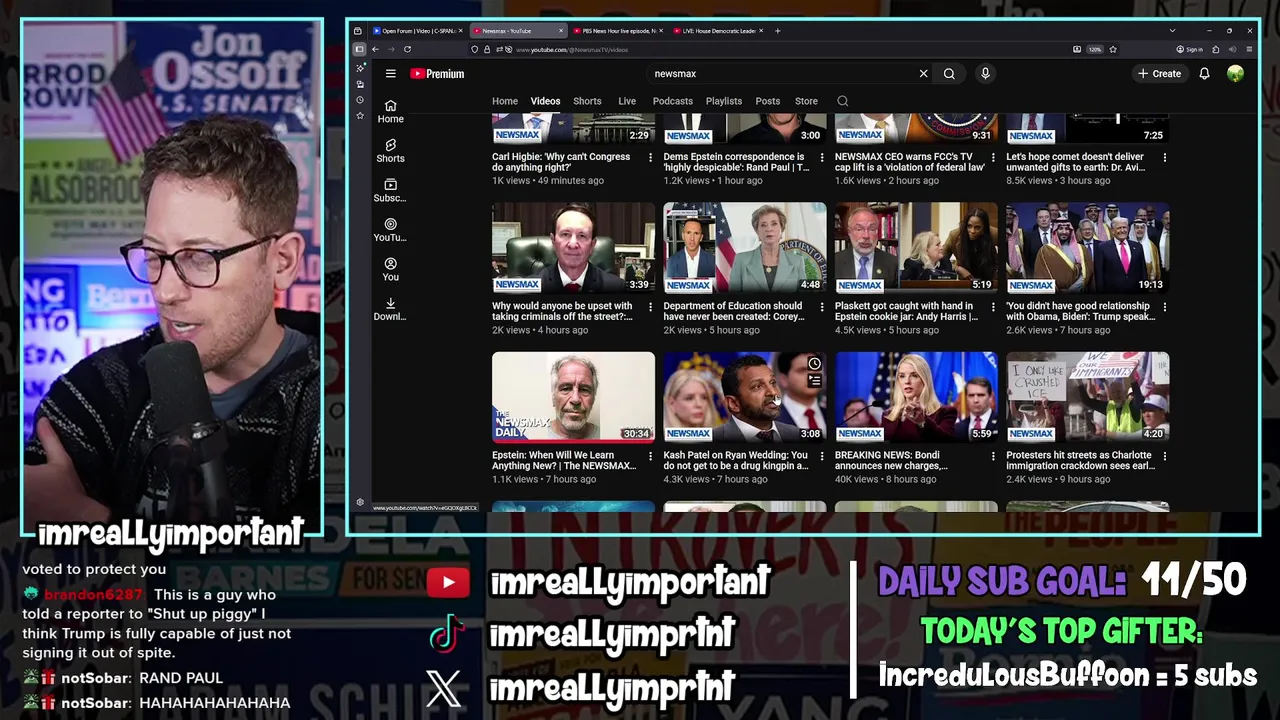Open options for comet video
This screenshot has width=1280, height=720.
click(1165, 157)
